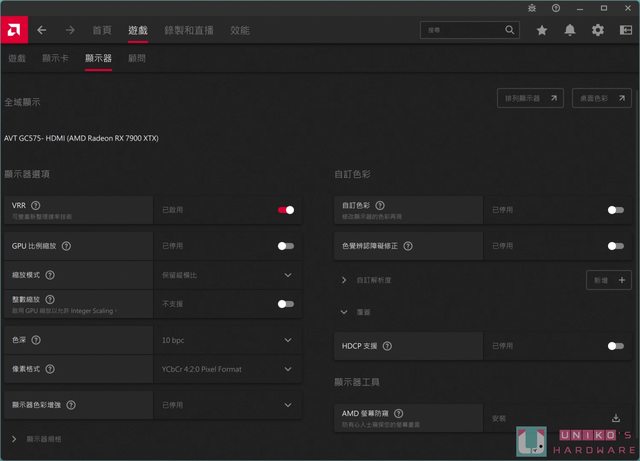Open settings gear icon

click(x=598, y=30)
